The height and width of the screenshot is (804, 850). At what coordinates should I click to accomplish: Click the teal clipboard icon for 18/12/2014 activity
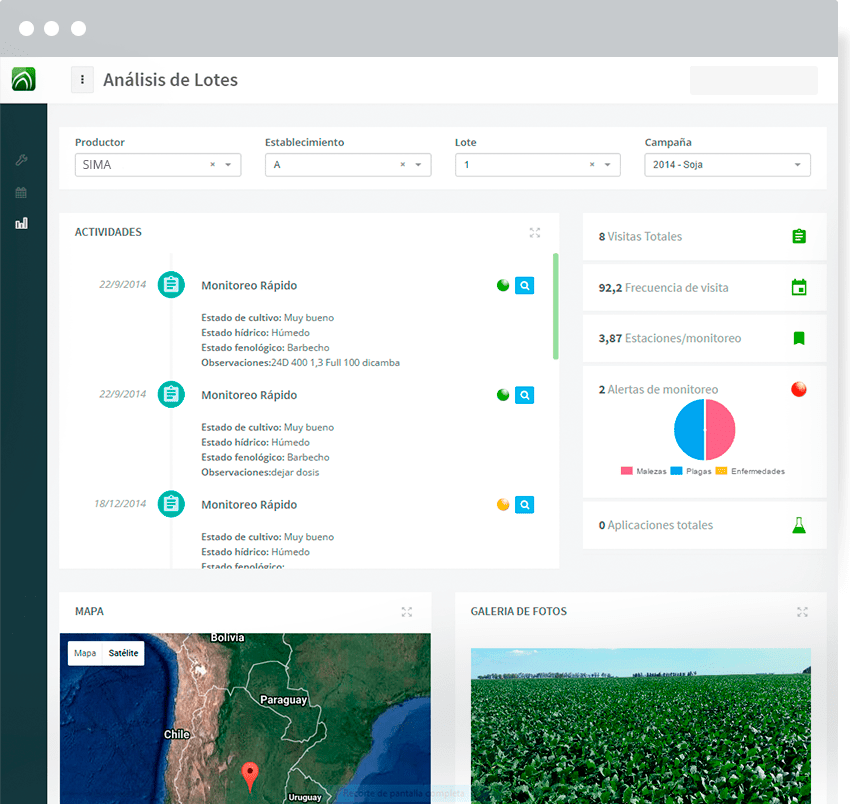click(171, 504)
